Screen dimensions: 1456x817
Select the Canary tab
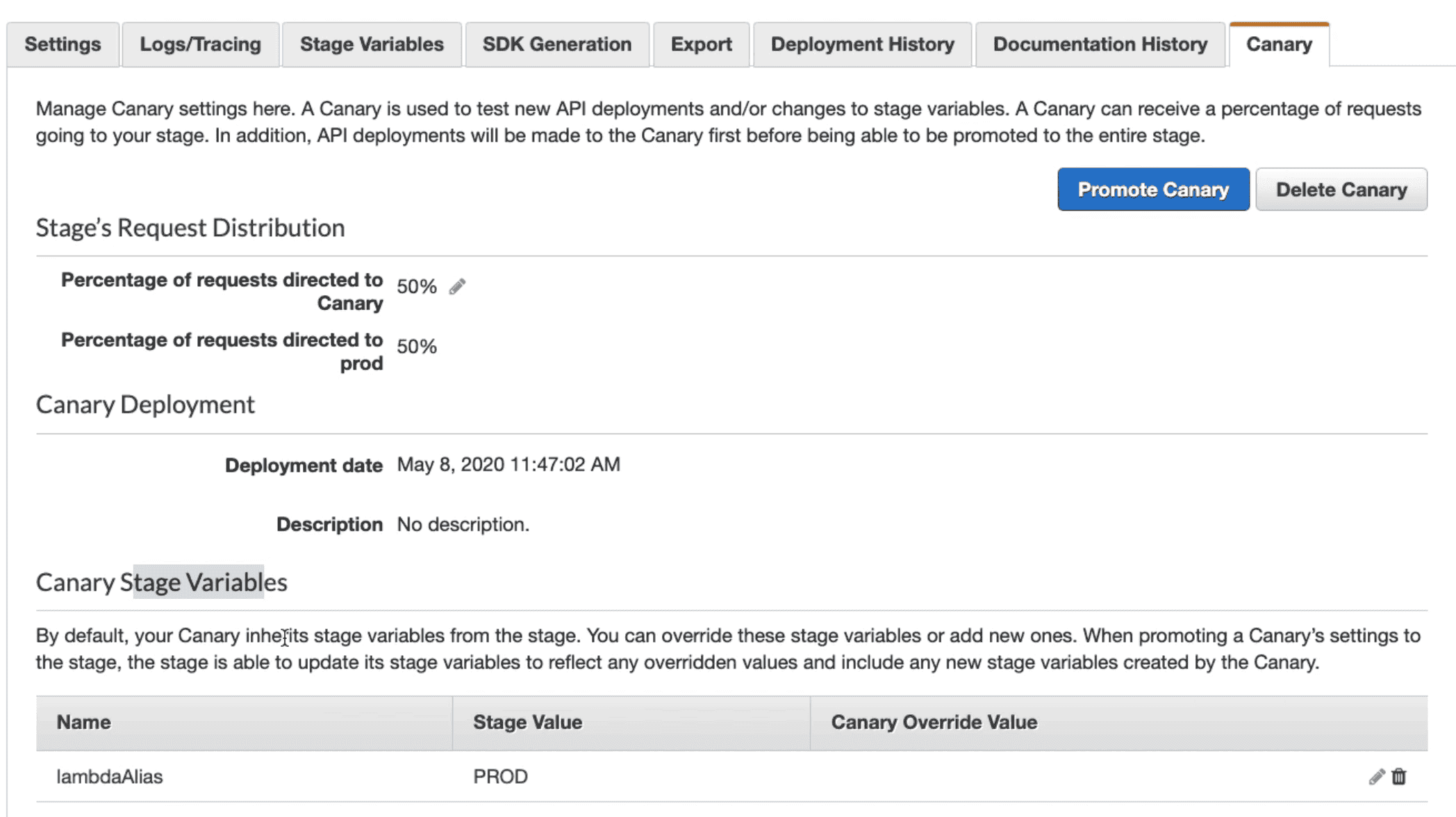pos(1279,44)
